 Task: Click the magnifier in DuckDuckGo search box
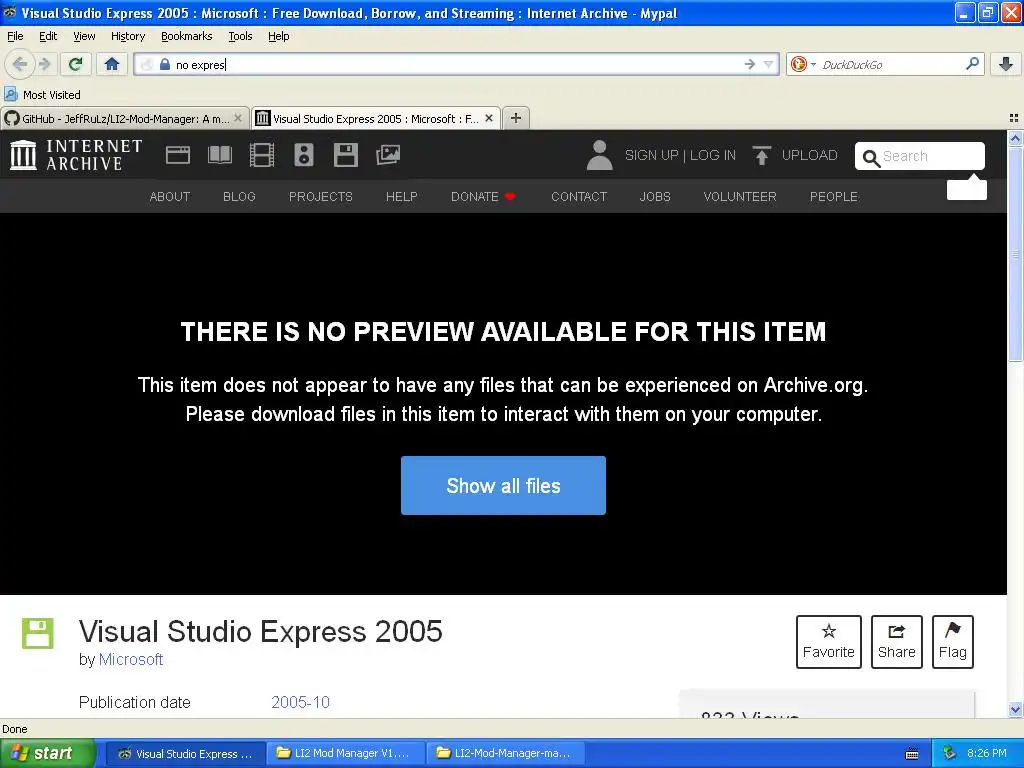972,64
